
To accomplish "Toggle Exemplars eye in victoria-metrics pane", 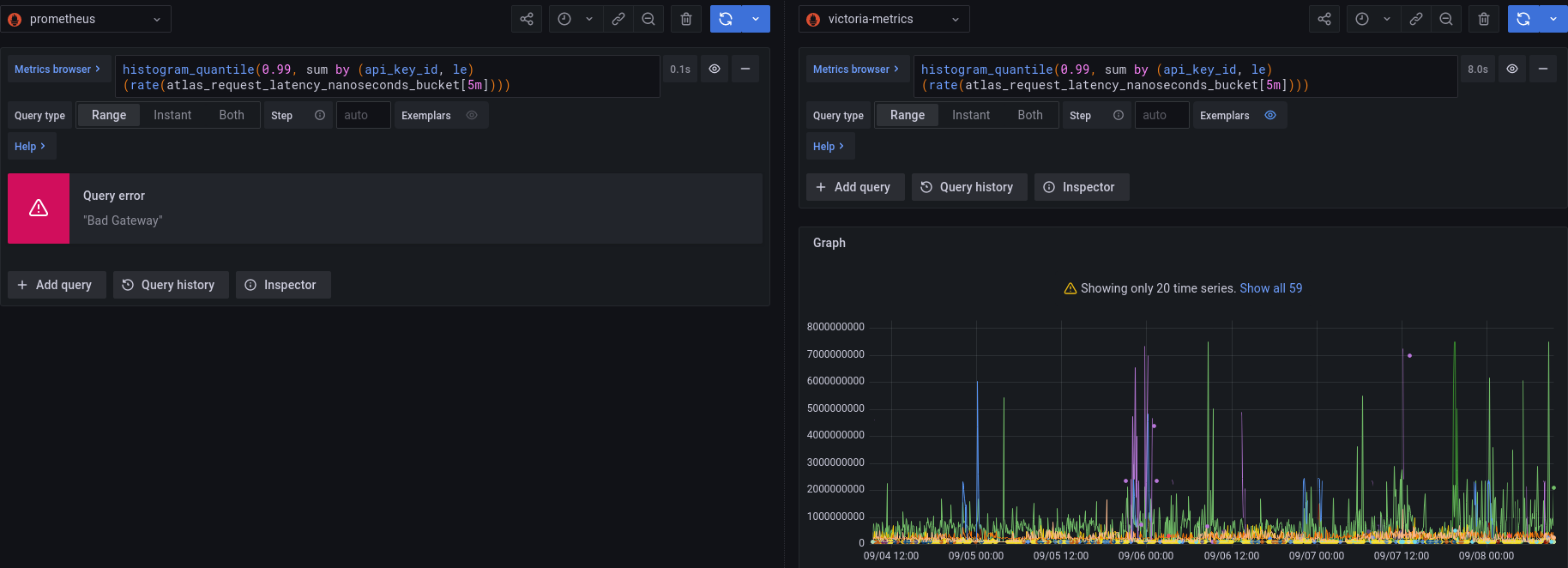I will 1270,115.
